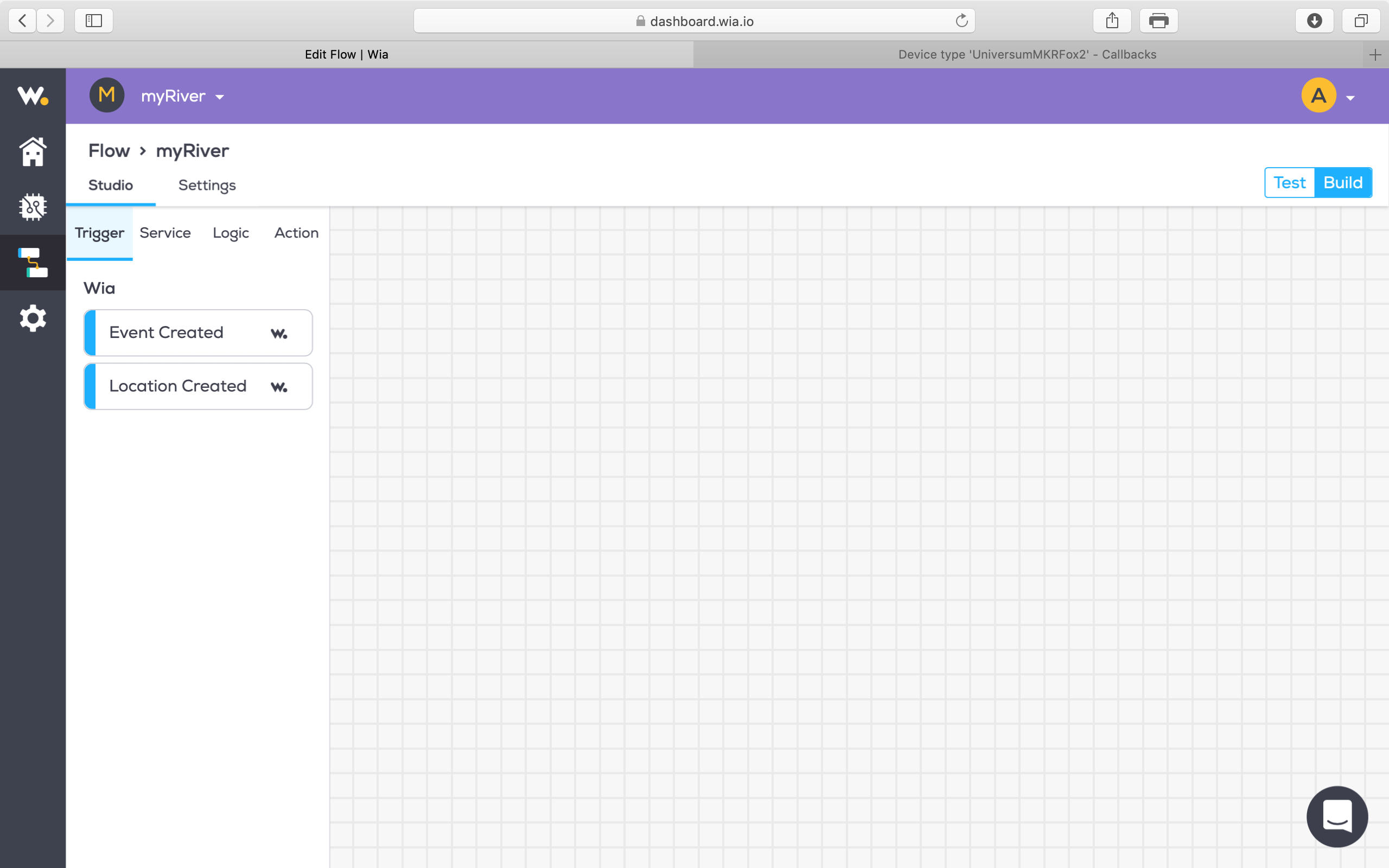
Task: Switch to the Logic node tab
Action: (x=231, y=233)
